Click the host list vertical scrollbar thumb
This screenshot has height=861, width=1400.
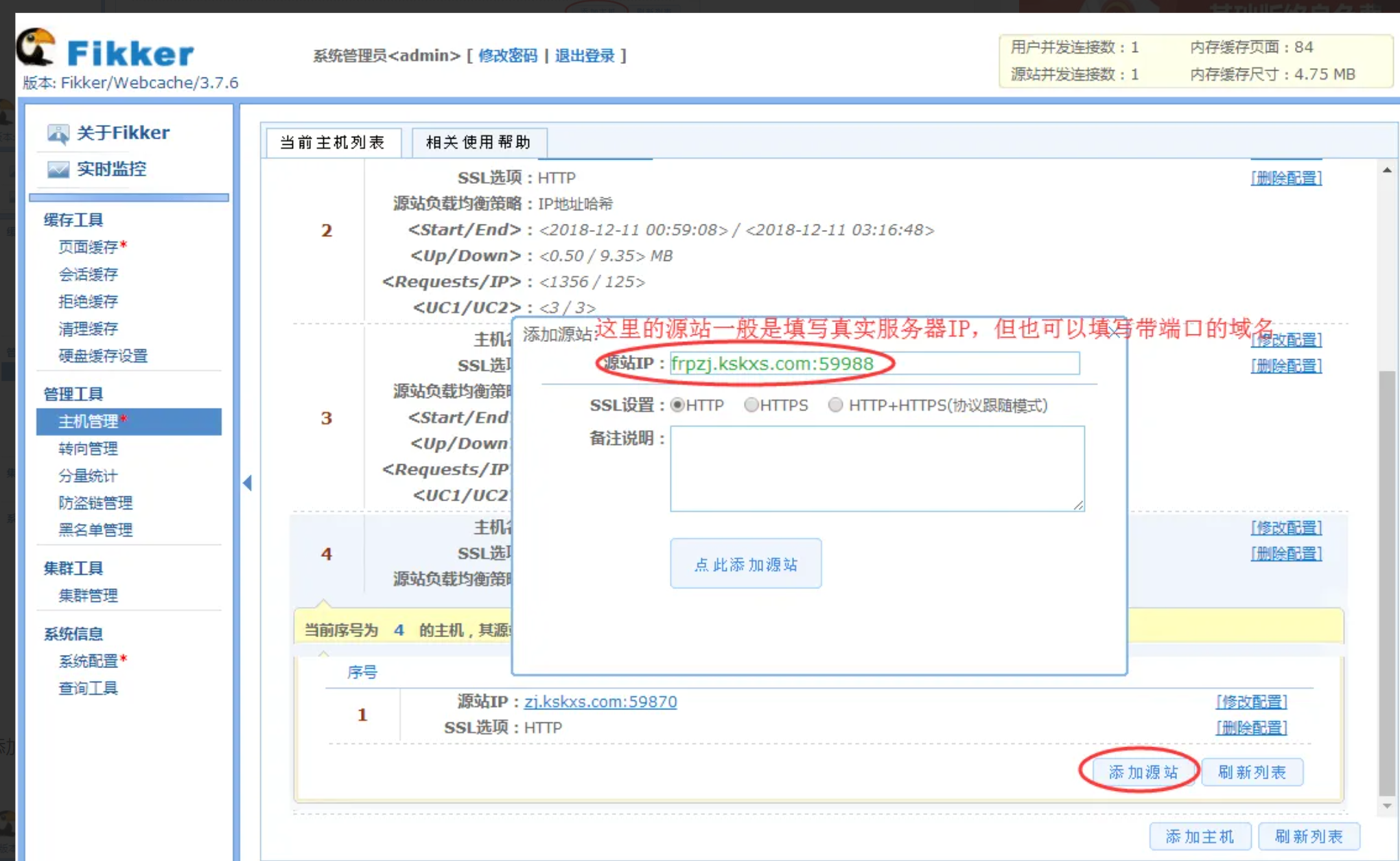[1387, 582]
